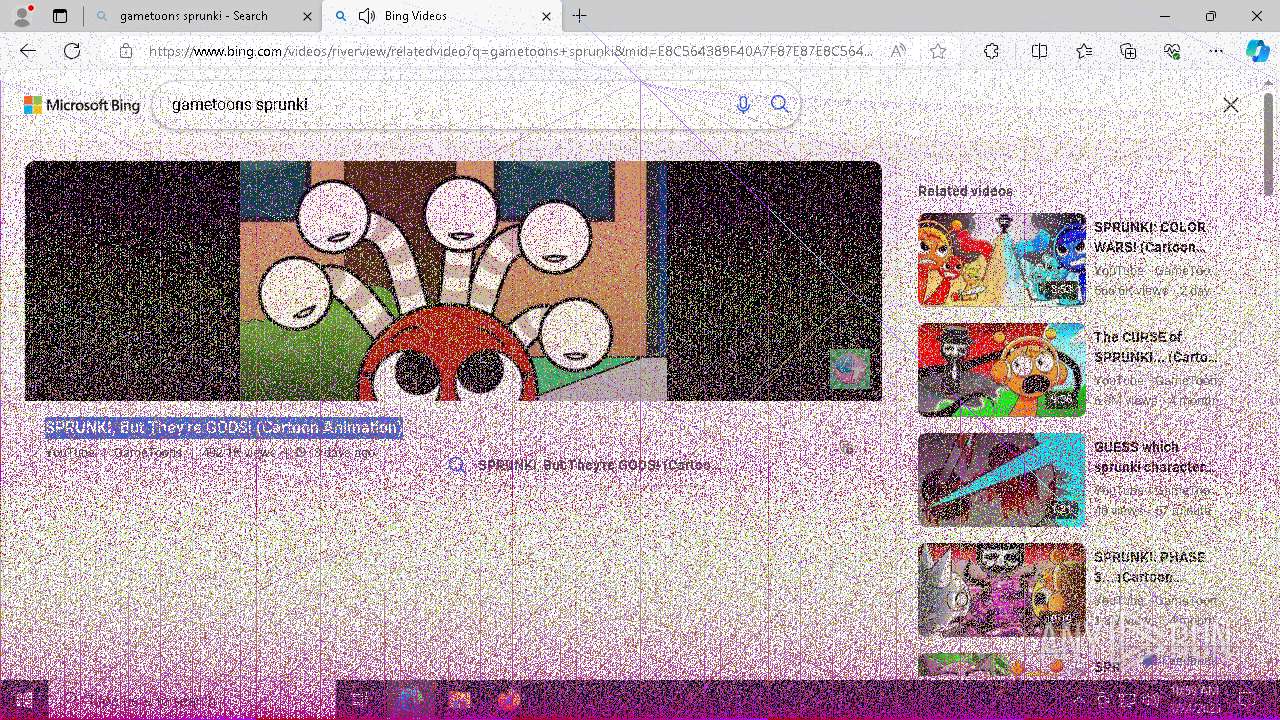Open the Windows Start button
Viewport: 1280px width, 720px height.
[24, 700]
